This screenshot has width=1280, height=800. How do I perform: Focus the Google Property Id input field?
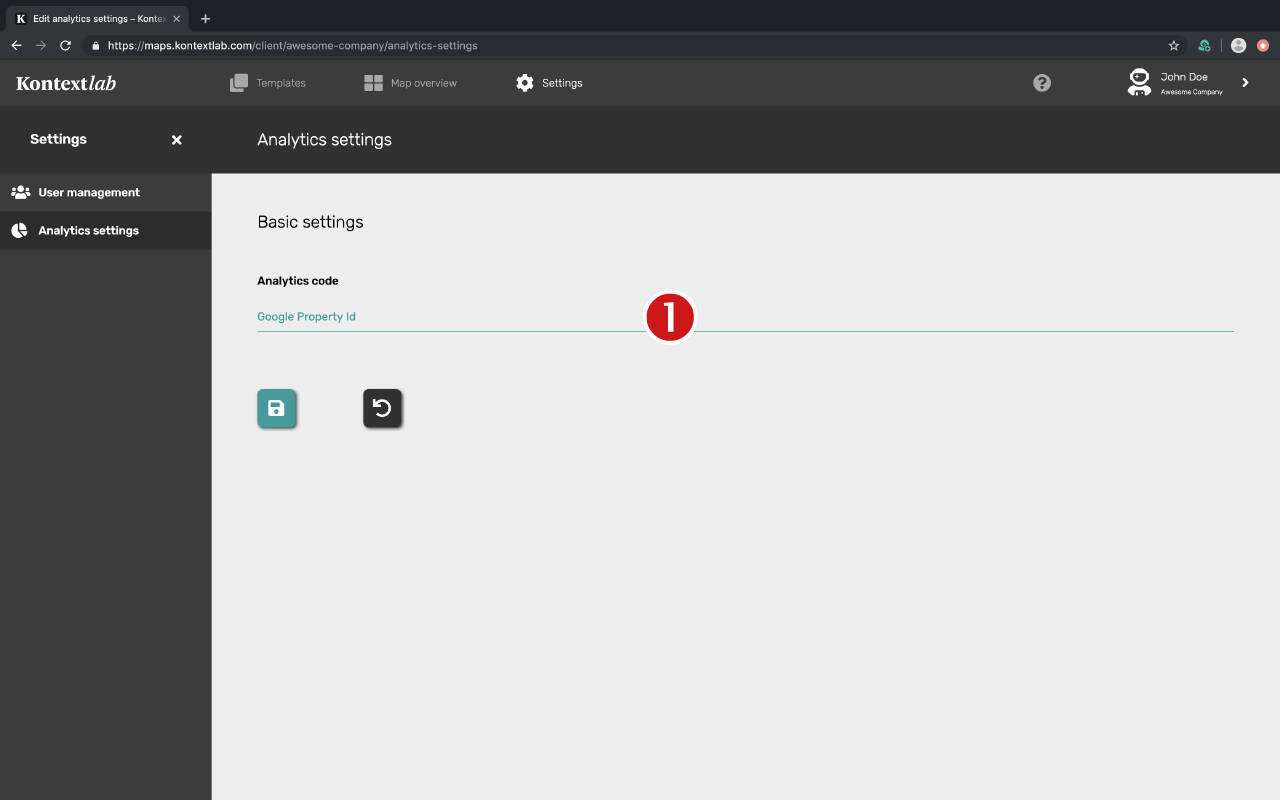(x=745, y=317)
